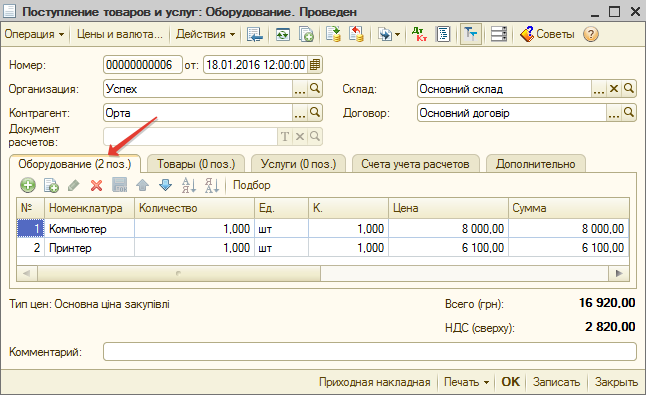Open Организация Успех with magnifier icon
Image resolution: width=646 pixels, height=395 pixels.
pyautogui.click(x=315, y=89)
